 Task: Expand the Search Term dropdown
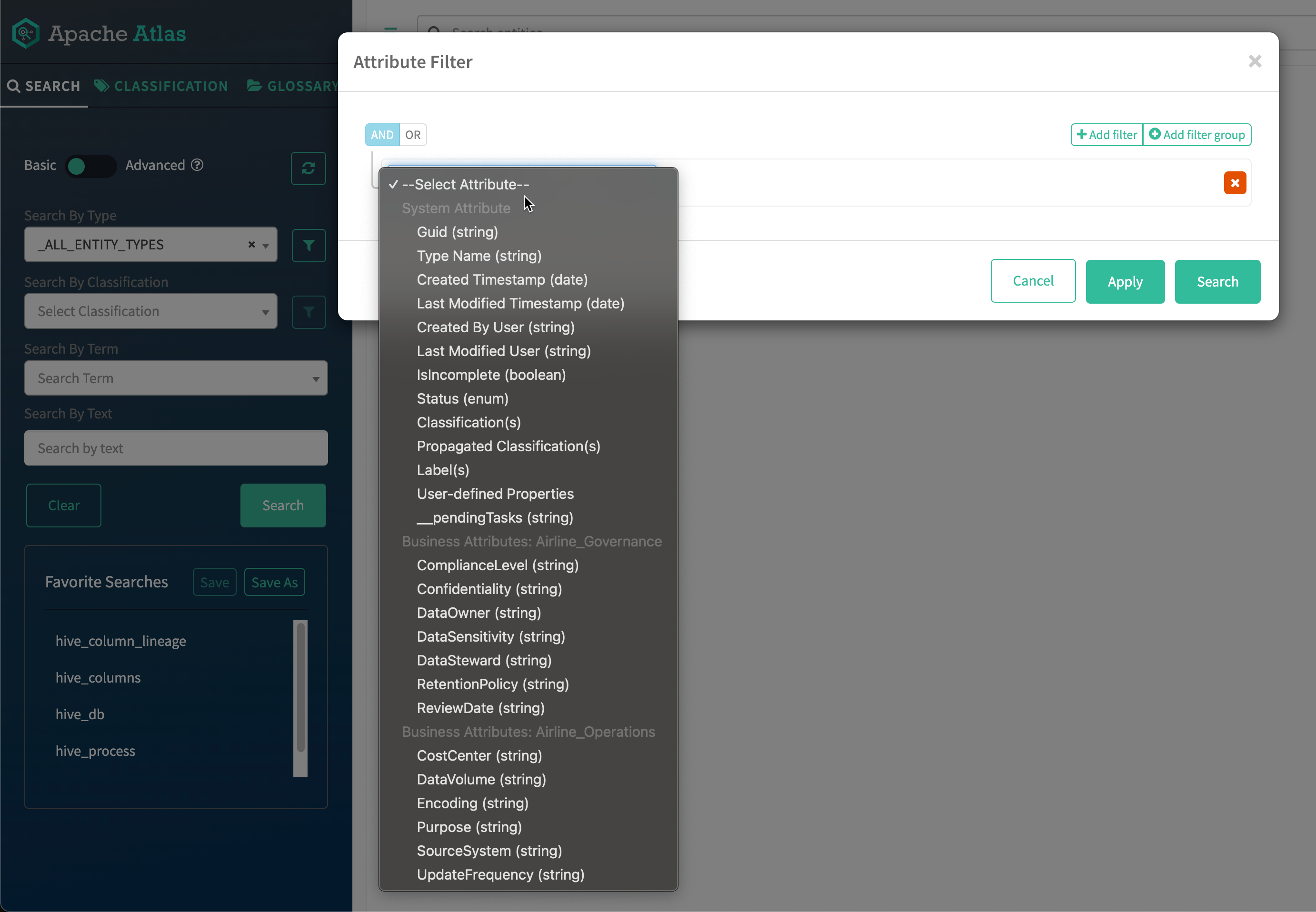pyautogui.click(x=175, y=378)
